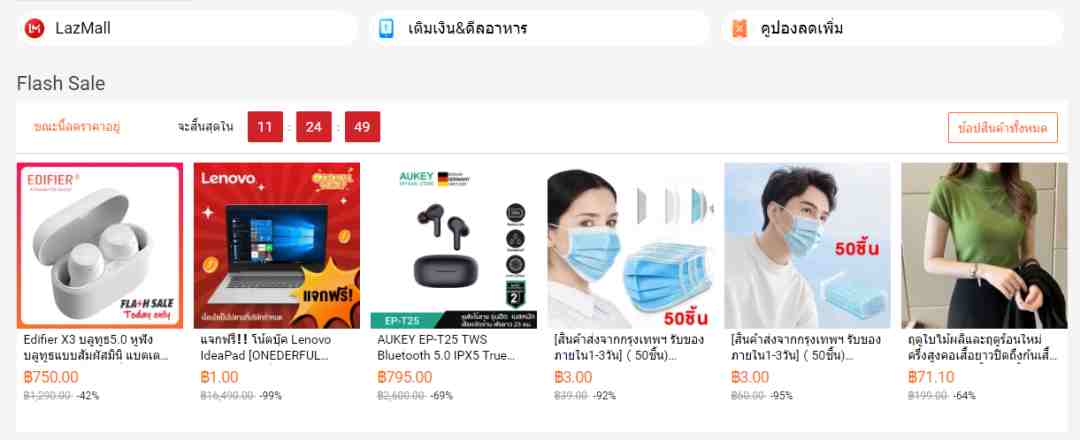This screenshot has width=1080, height=440.
Task: Open the Edifier X3 earbuds image
Action: coord(100,245)
